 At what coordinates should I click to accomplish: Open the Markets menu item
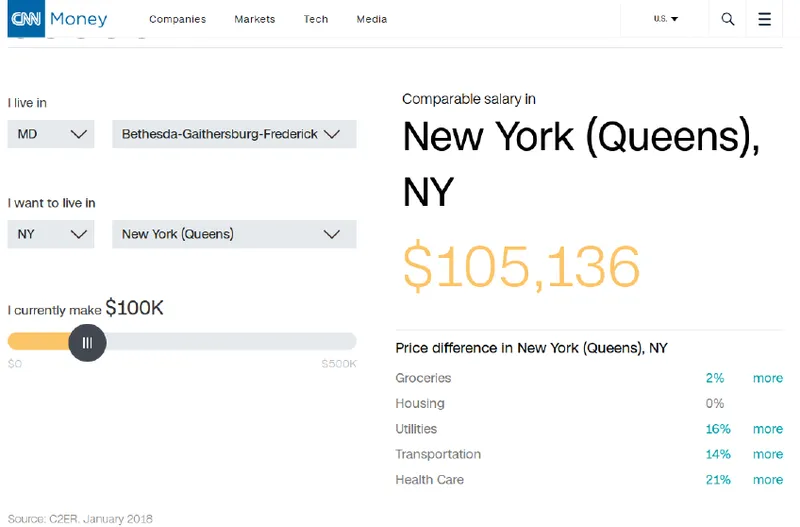255,19
